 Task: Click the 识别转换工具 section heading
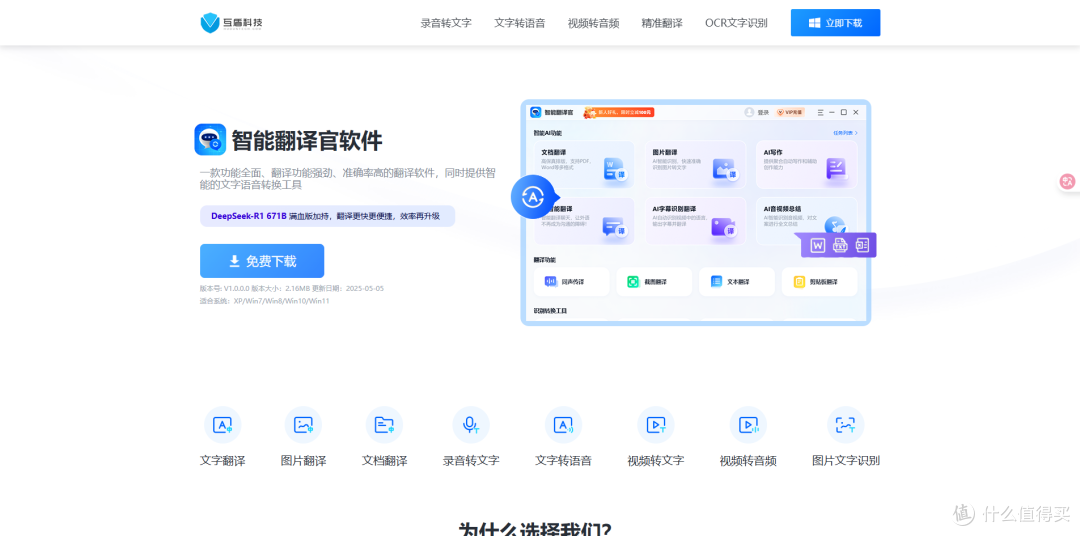[x=550, y=311]
